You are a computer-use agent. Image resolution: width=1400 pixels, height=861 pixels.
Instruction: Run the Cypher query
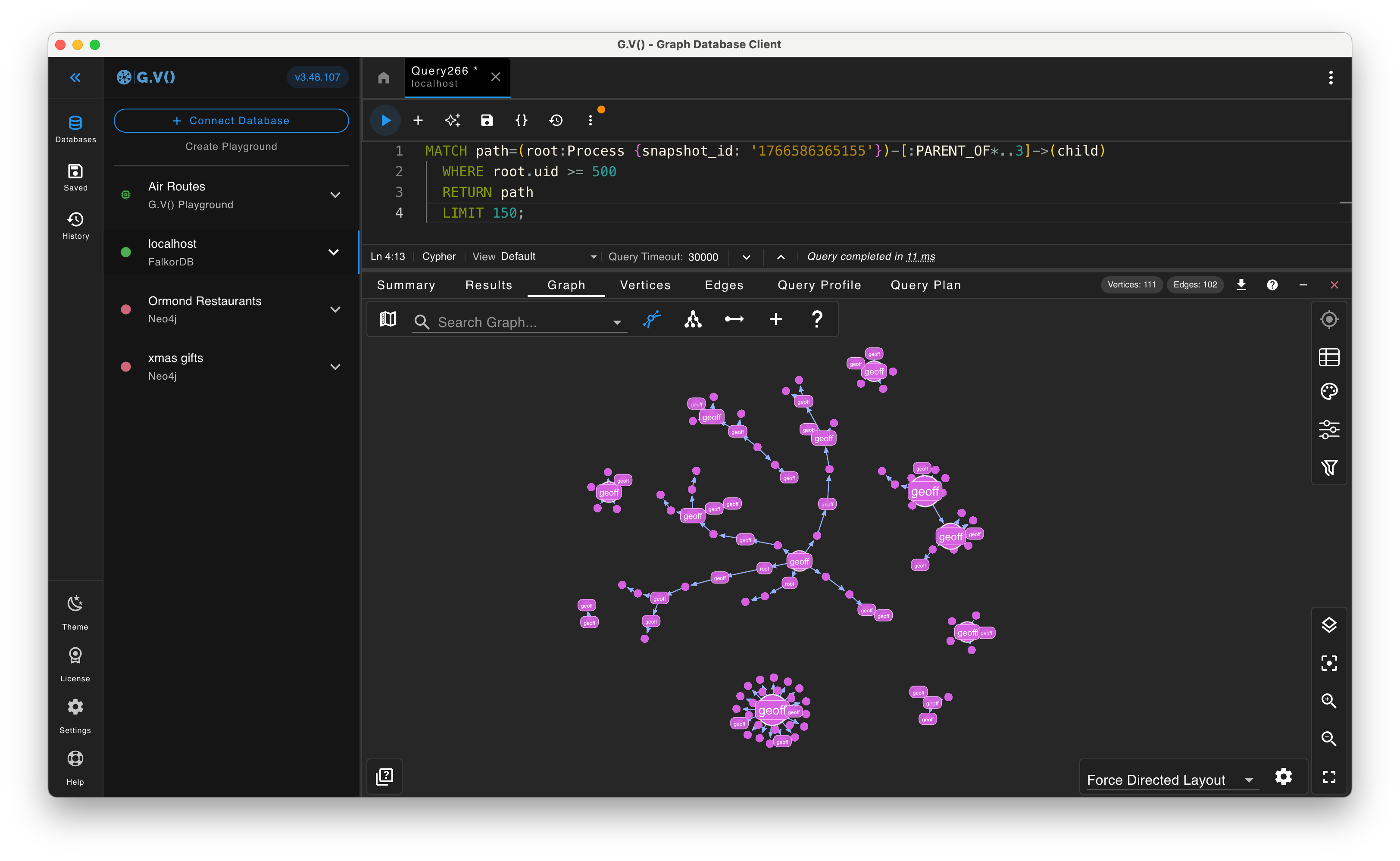coord(386,120)
